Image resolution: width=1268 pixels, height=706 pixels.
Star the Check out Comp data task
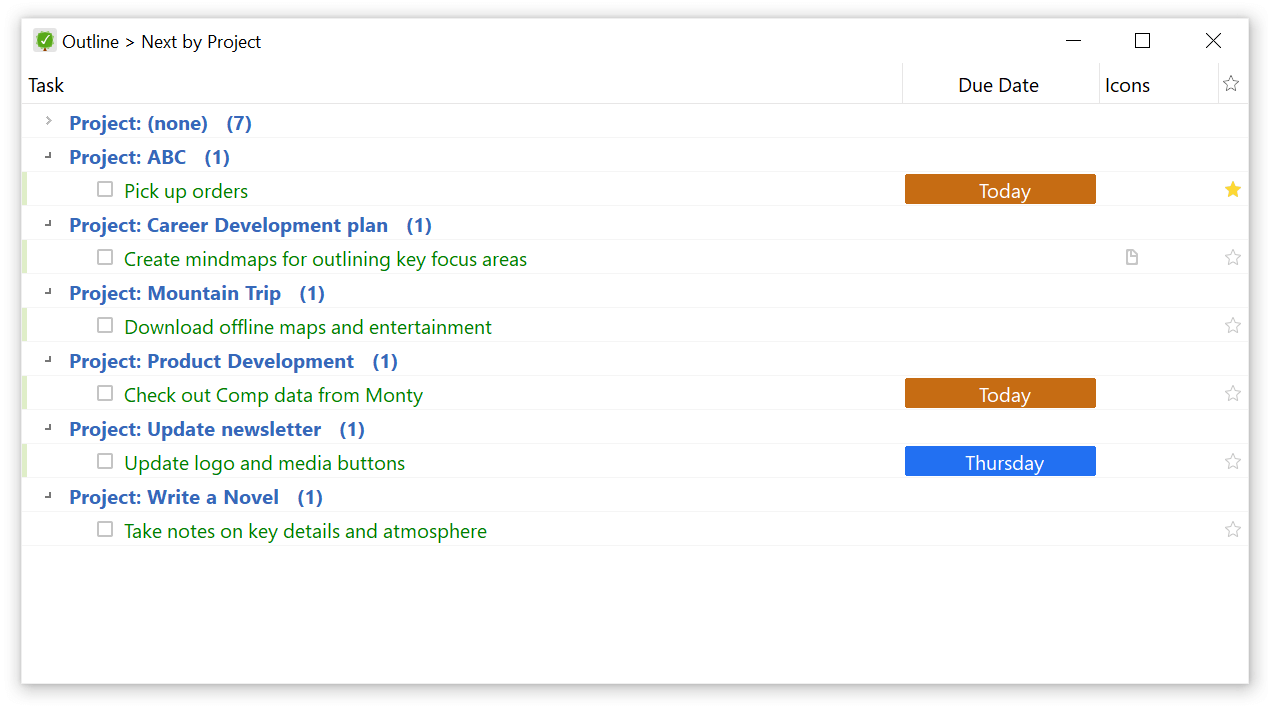1232,393
